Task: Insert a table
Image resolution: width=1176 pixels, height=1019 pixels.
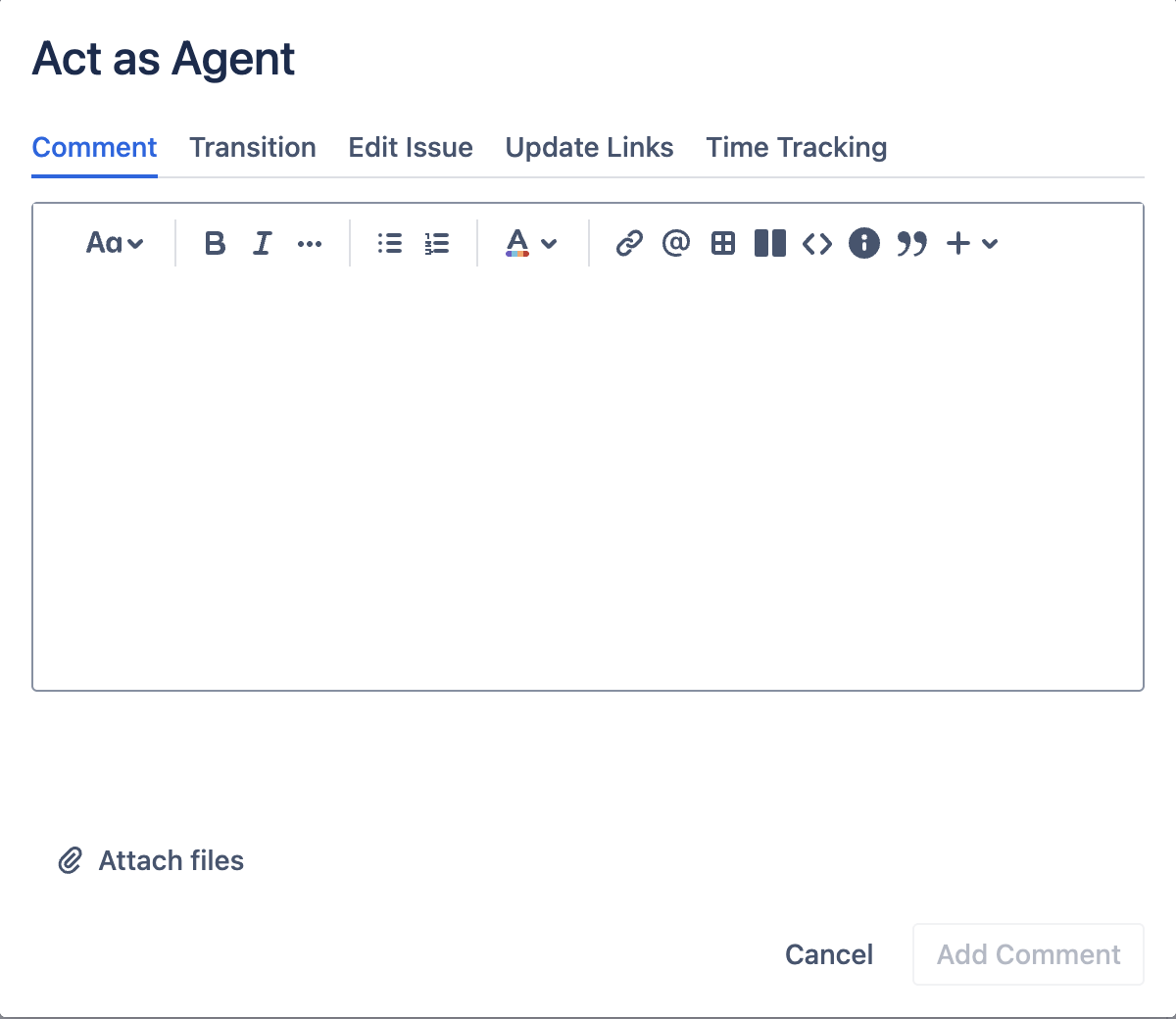Action: [723, 243]
